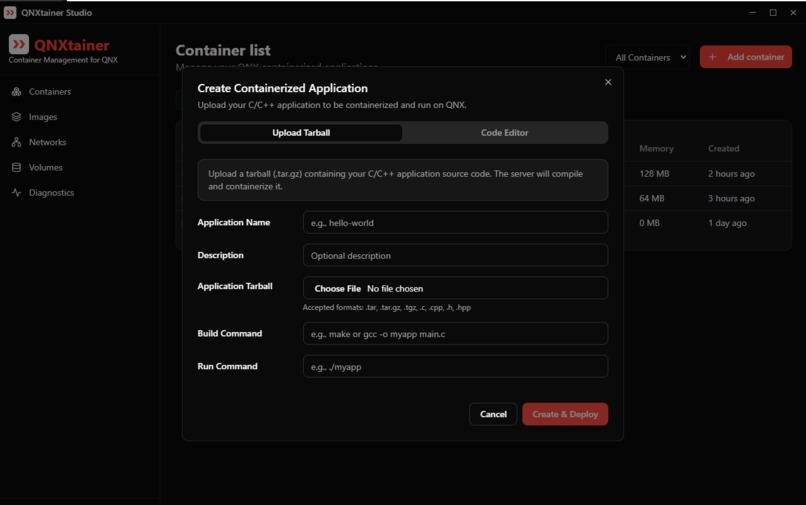Click the Containers sidebar icon

(x=16, y=92)
